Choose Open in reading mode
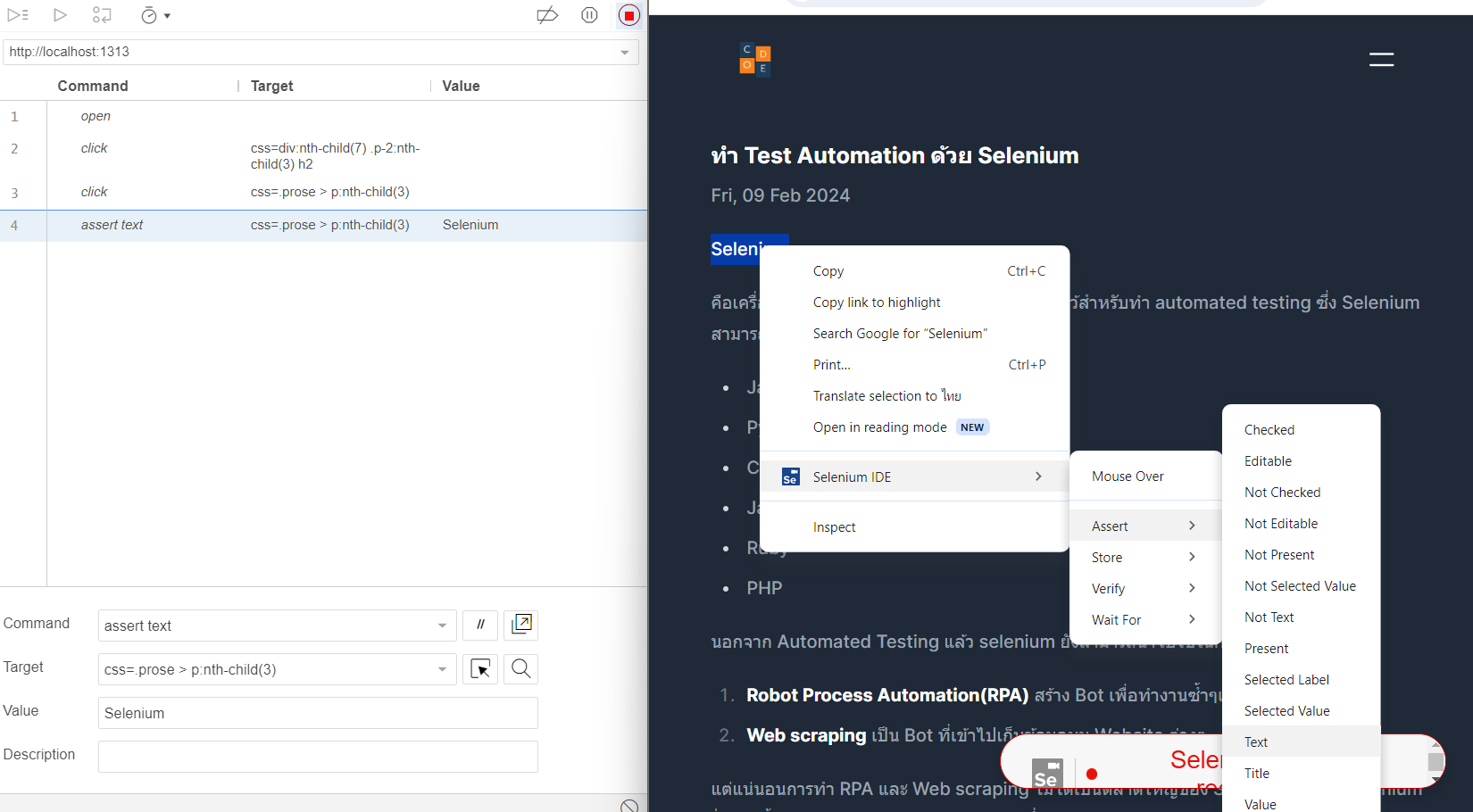Image resolution: width=1473 pixels, height=812 pixels. 914,427
